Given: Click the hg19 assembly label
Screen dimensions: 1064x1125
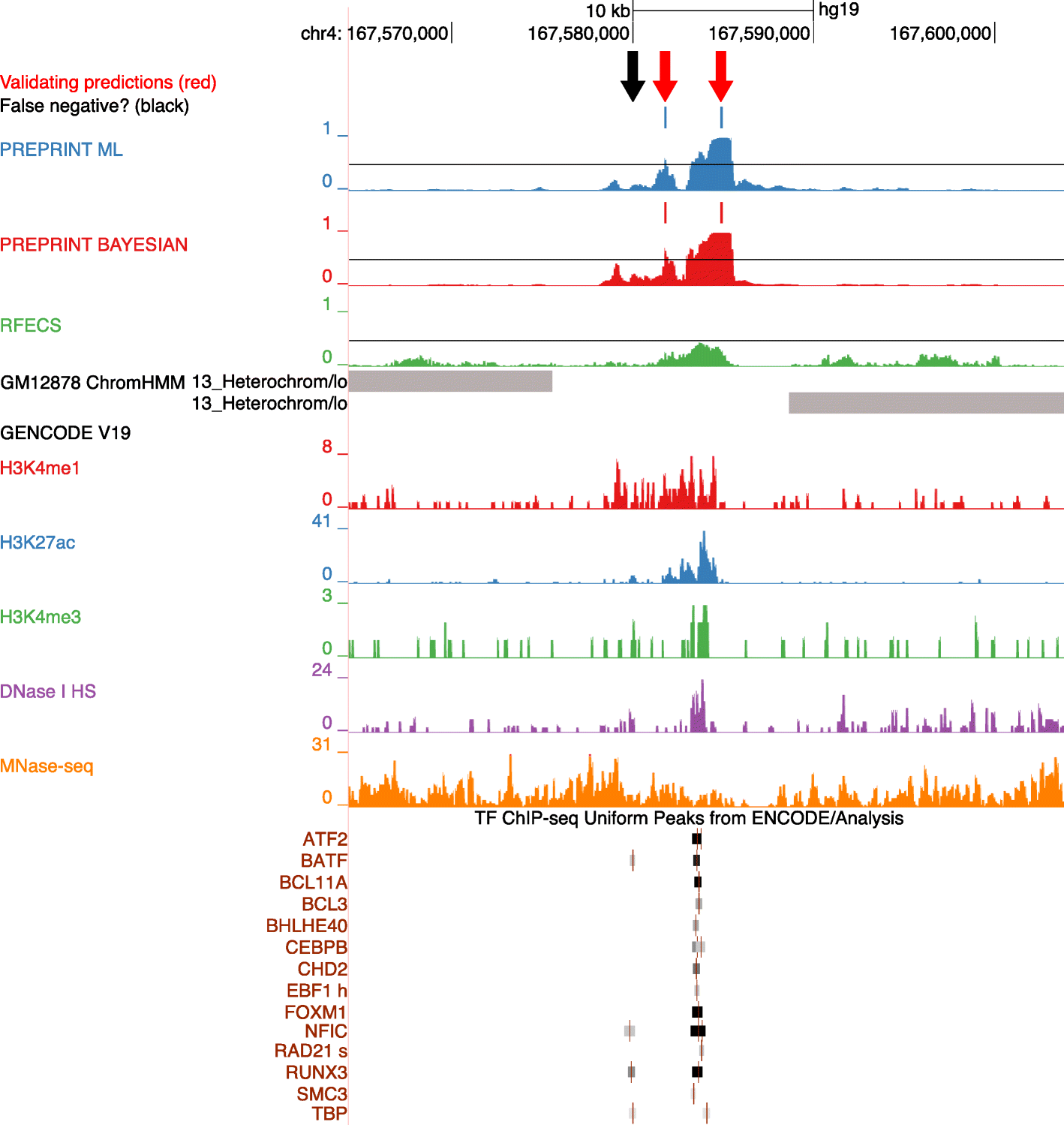Looking at the screenshot, I should coord(838,10).
